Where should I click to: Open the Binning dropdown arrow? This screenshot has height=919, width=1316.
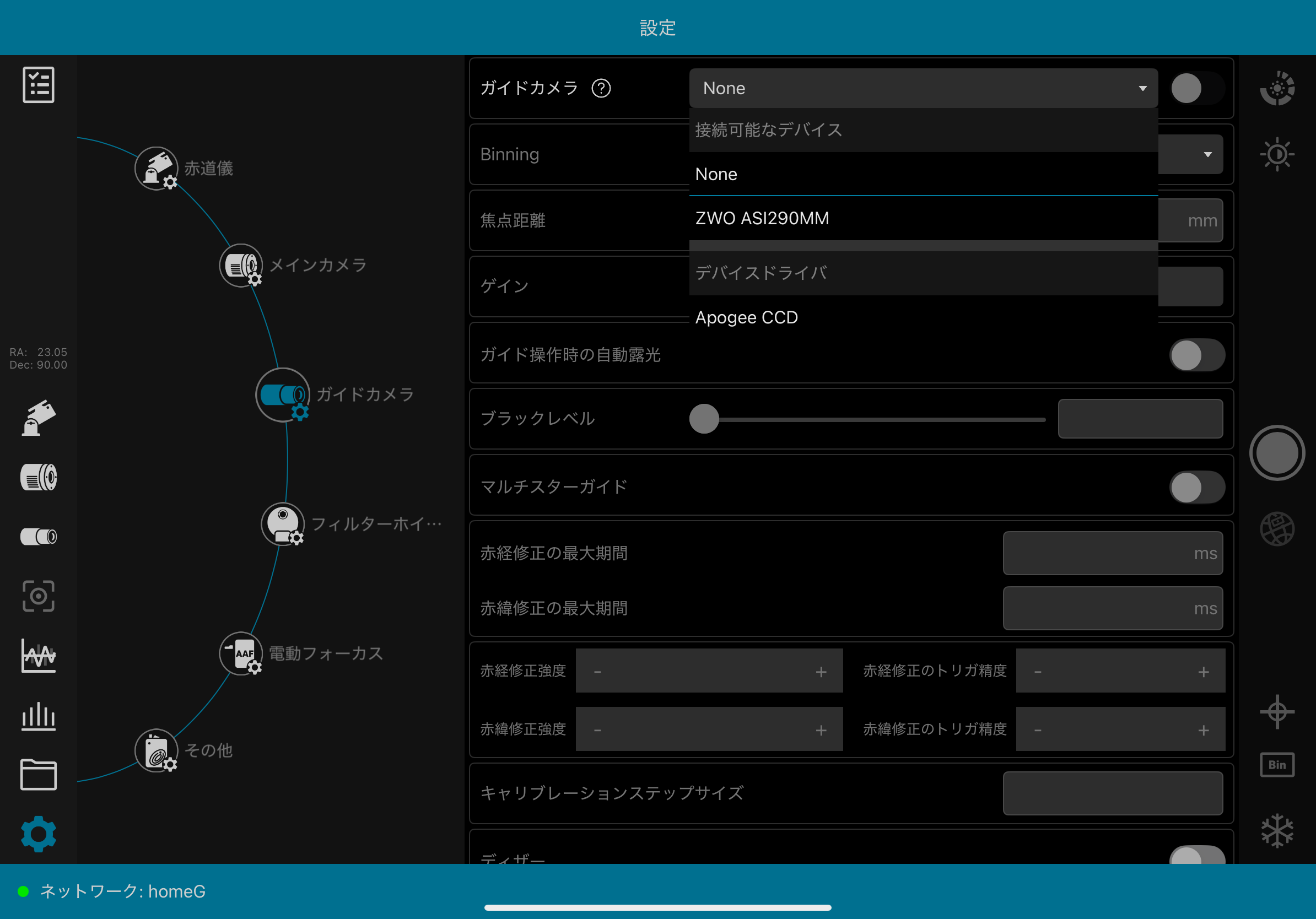[x=1207, y=155]
